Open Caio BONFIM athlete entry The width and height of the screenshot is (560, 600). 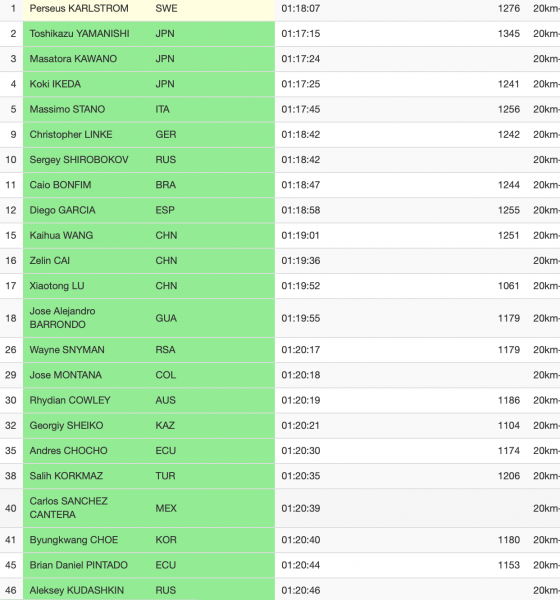60,185
